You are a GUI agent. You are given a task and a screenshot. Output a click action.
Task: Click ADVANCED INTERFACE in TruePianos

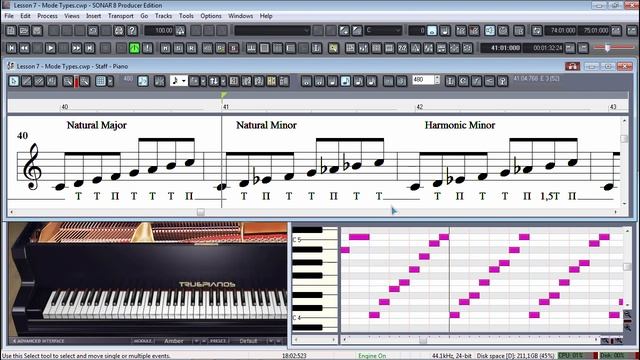pos(38,341)
